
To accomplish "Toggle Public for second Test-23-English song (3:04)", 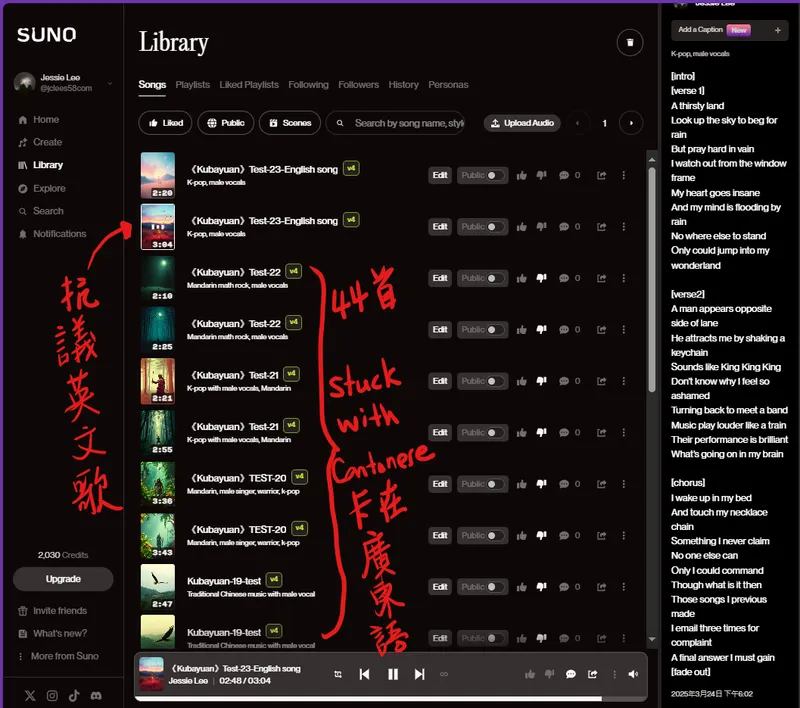I will point(482,227).
